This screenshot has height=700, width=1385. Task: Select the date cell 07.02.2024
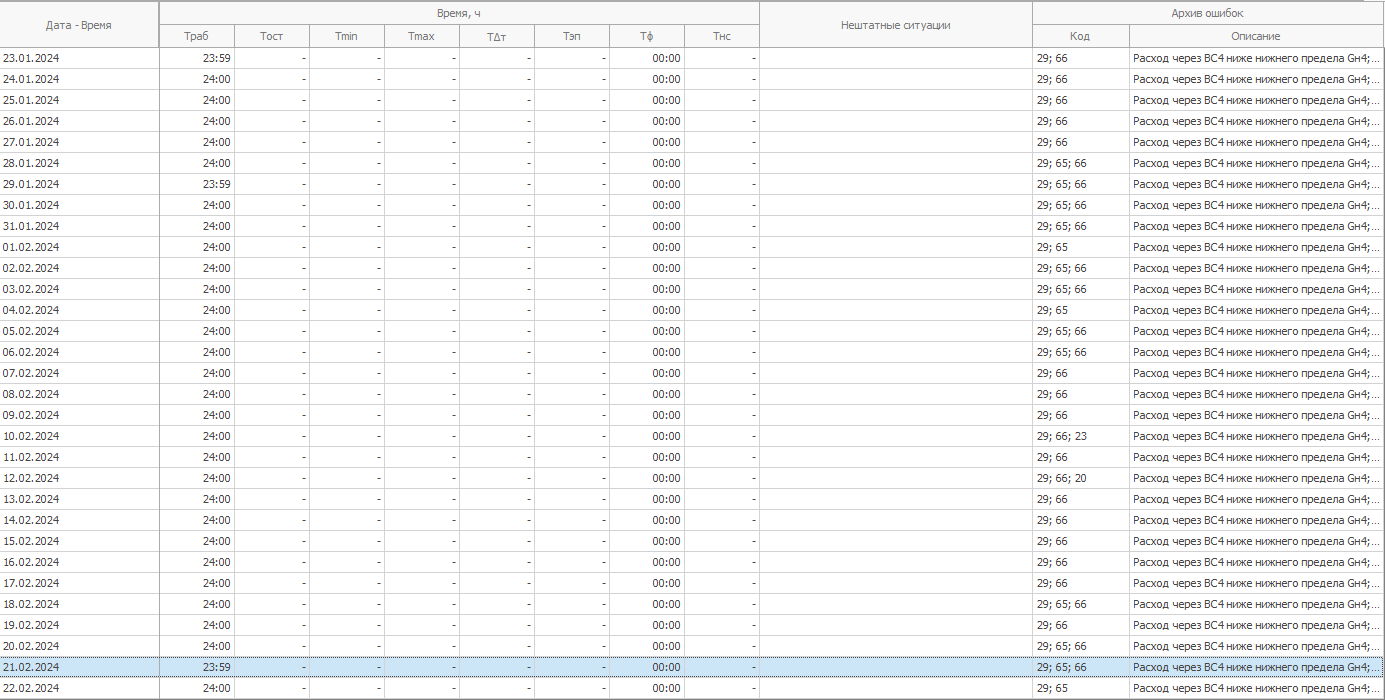pos(79,373)
